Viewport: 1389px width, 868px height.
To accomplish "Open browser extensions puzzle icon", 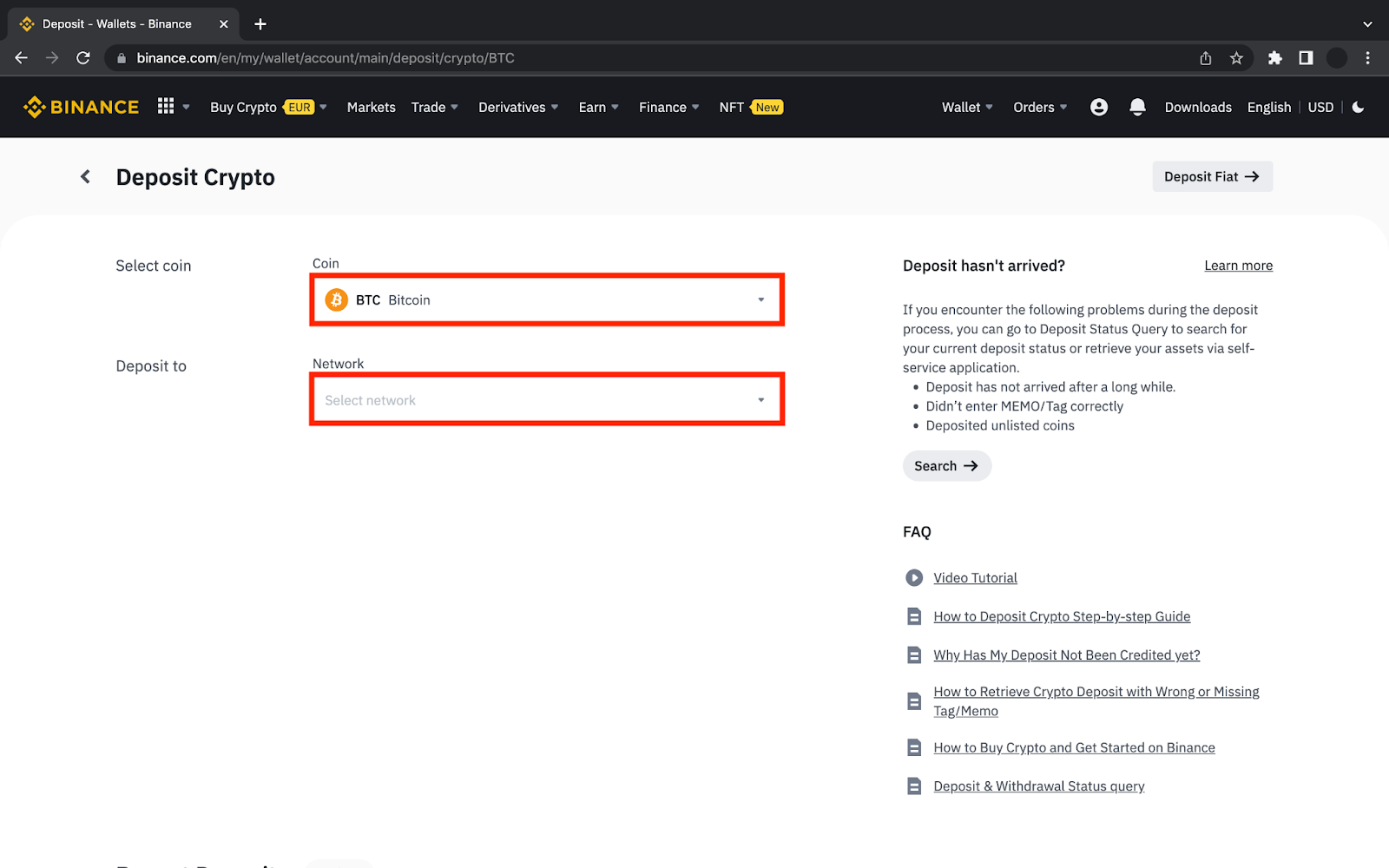I will click(1274, 58).
